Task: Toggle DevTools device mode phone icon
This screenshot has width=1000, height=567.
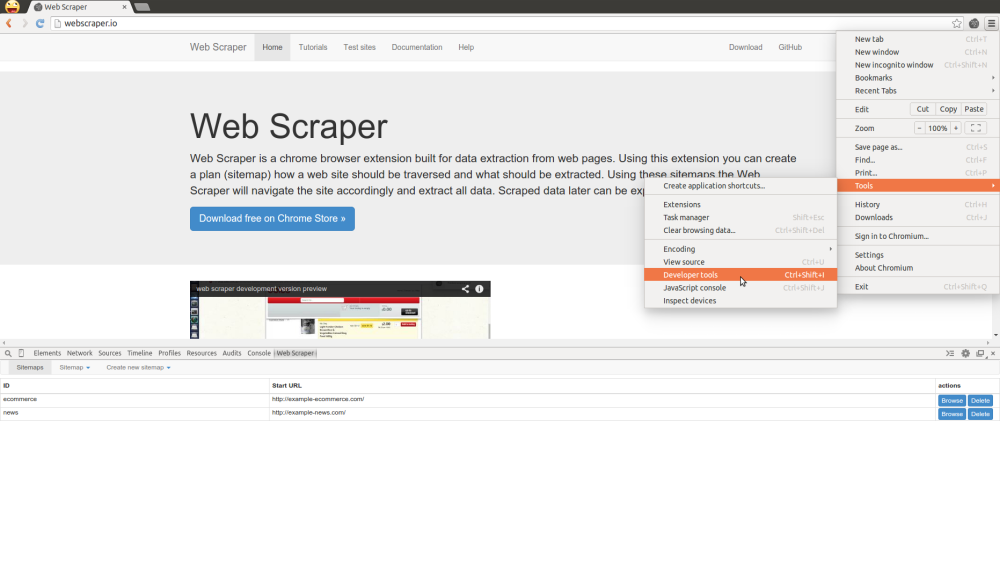Action: click(x=21, y=353)
